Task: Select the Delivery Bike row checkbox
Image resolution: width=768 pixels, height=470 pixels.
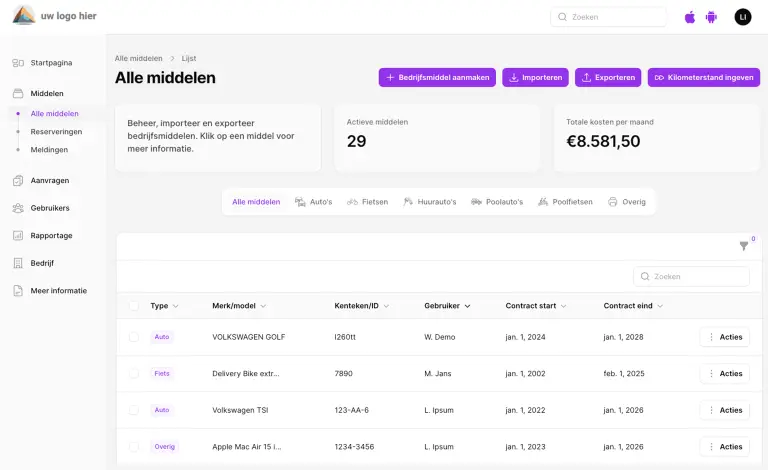Action: point(134,373)
